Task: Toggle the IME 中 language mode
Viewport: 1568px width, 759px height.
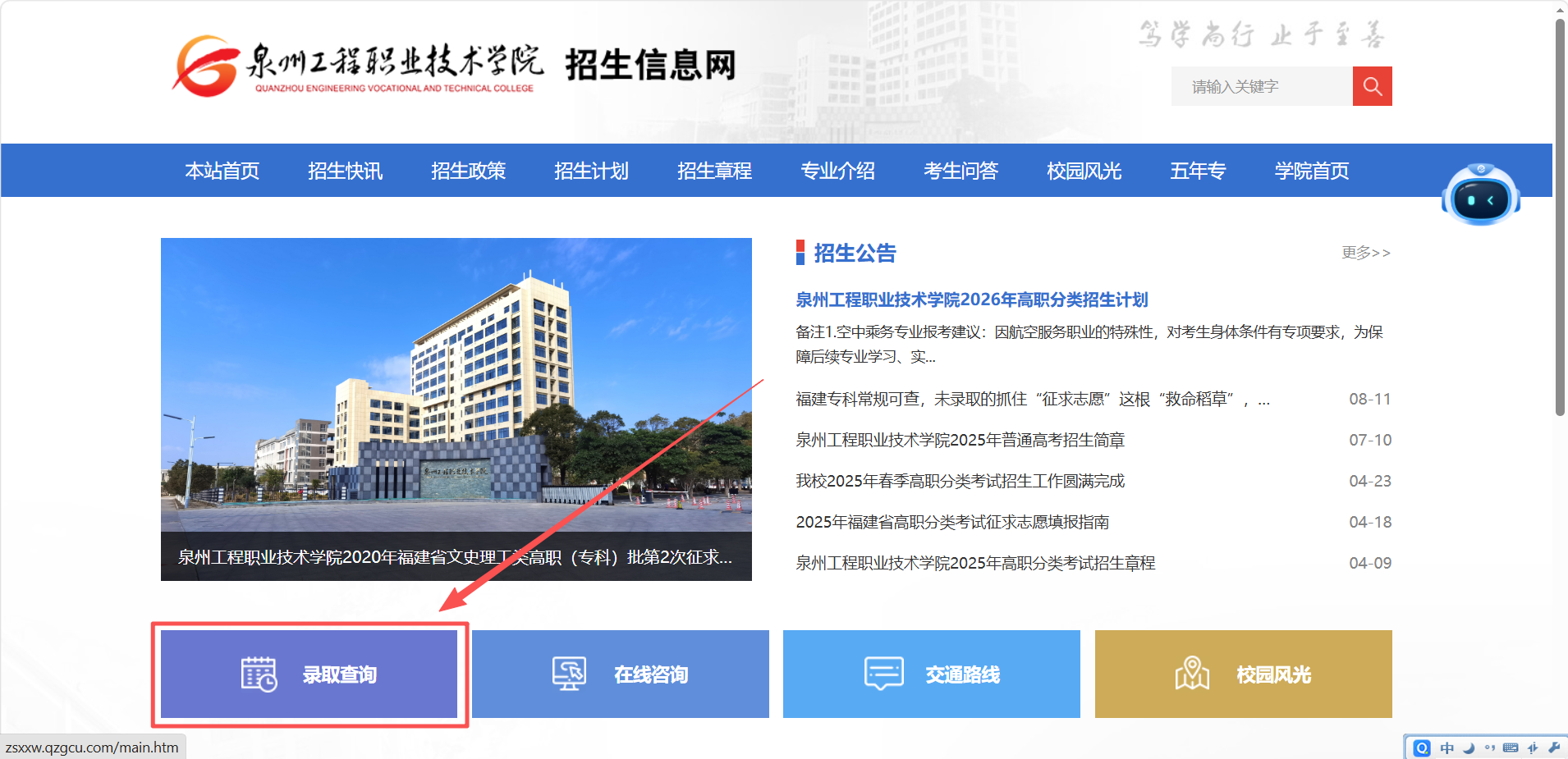Action: (1447, 748)
